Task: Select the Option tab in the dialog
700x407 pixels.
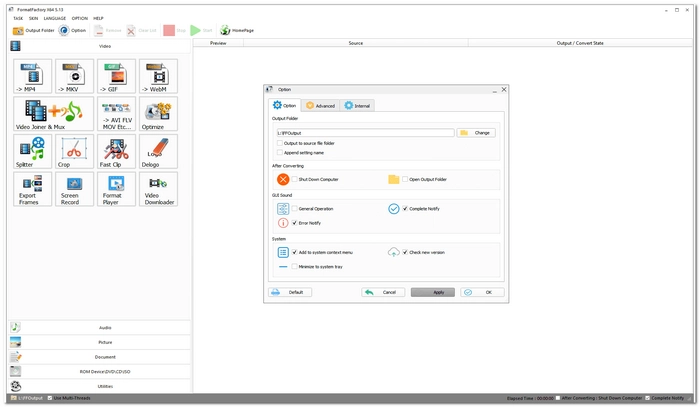Action: point(284,105)
